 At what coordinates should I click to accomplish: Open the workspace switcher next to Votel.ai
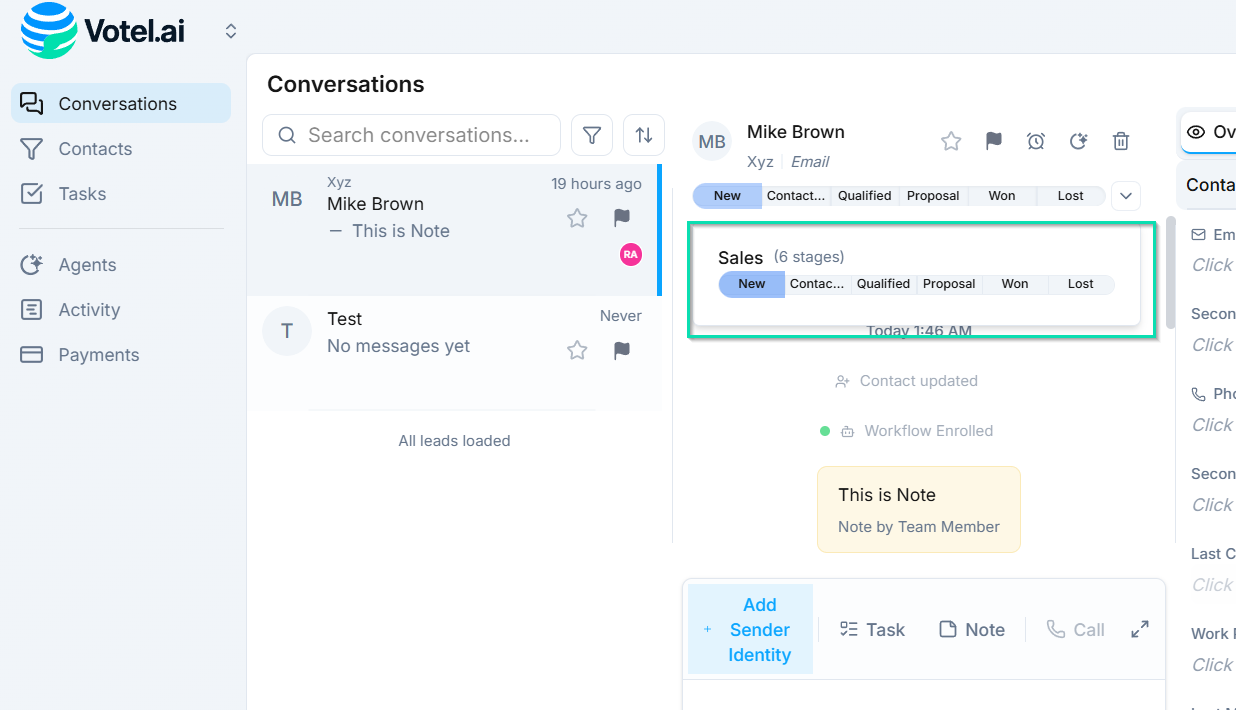231,31
